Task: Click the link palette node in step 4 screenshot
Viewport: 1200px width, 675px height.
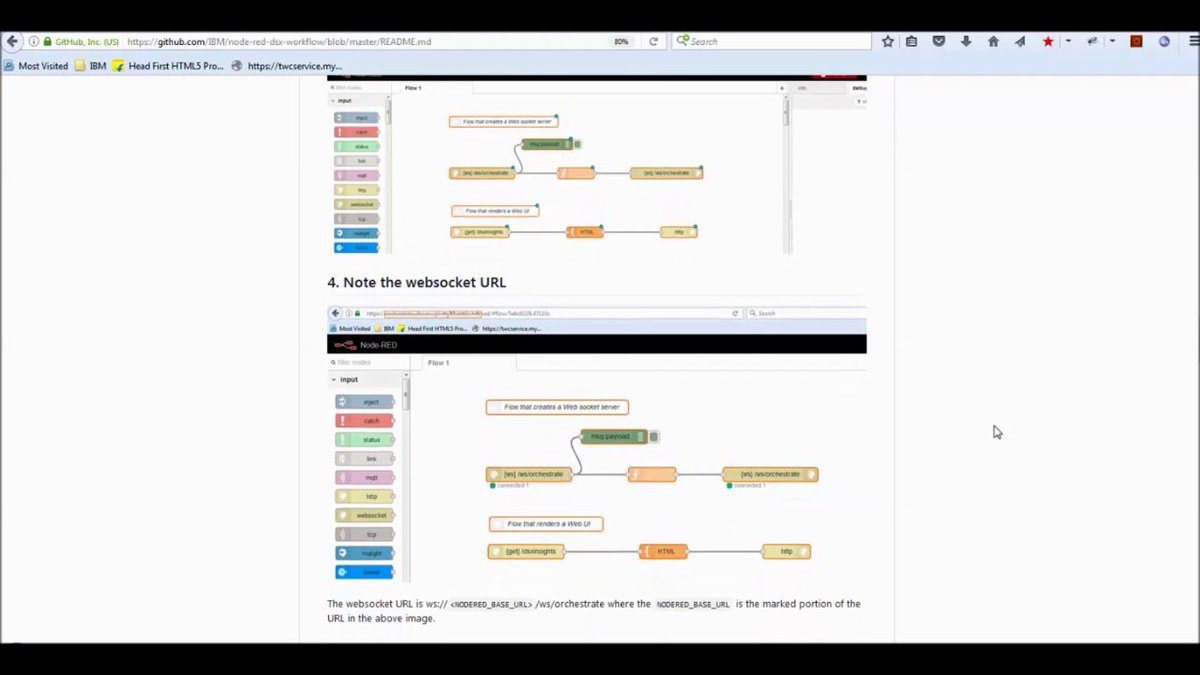Action: point(365,459)
